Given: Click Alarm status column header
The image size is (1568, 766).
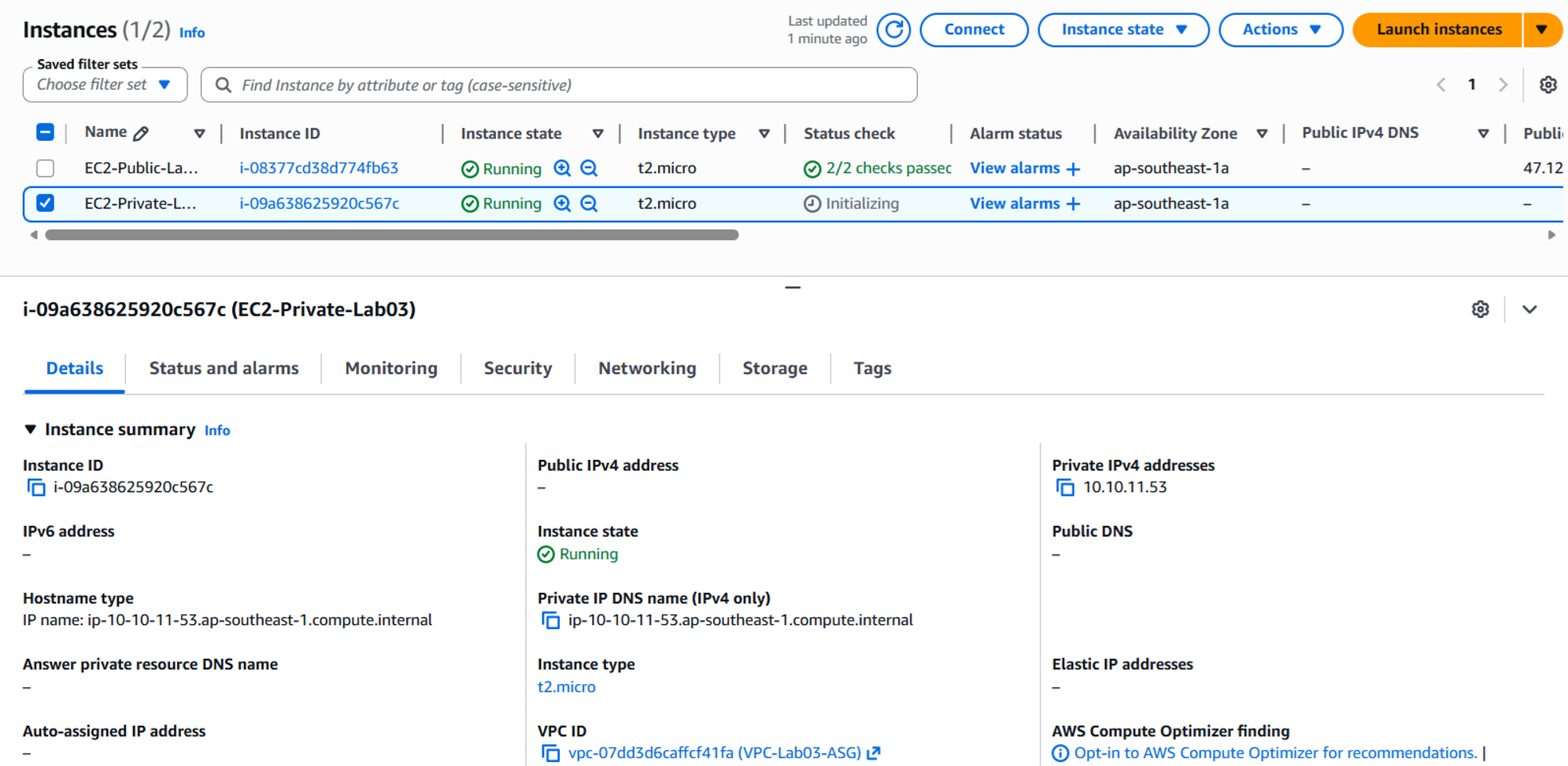Looking at the screenshot, I should point(1015,134).
